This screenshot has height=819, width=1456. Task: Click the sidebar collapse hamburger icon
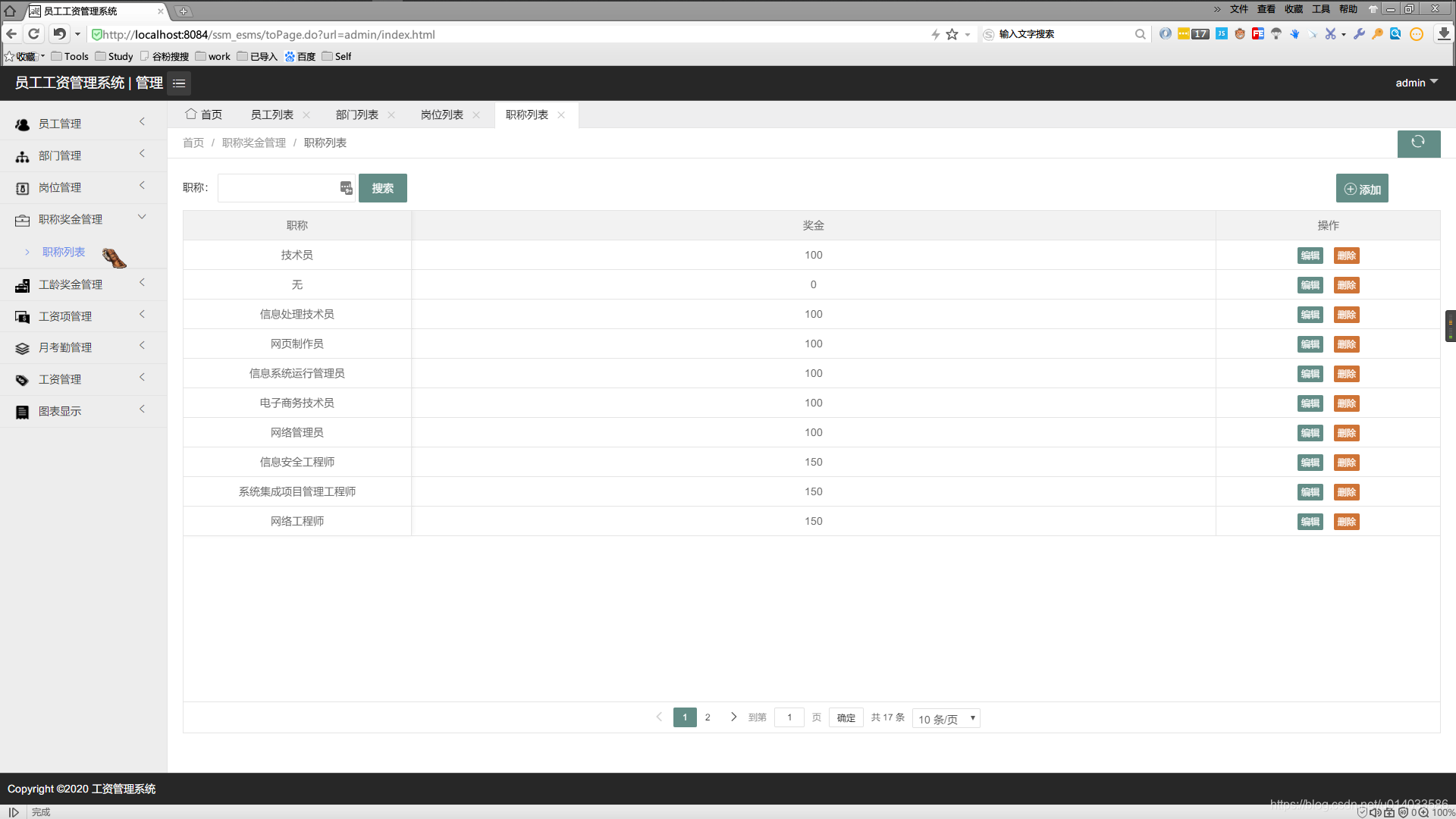(179, 83)
